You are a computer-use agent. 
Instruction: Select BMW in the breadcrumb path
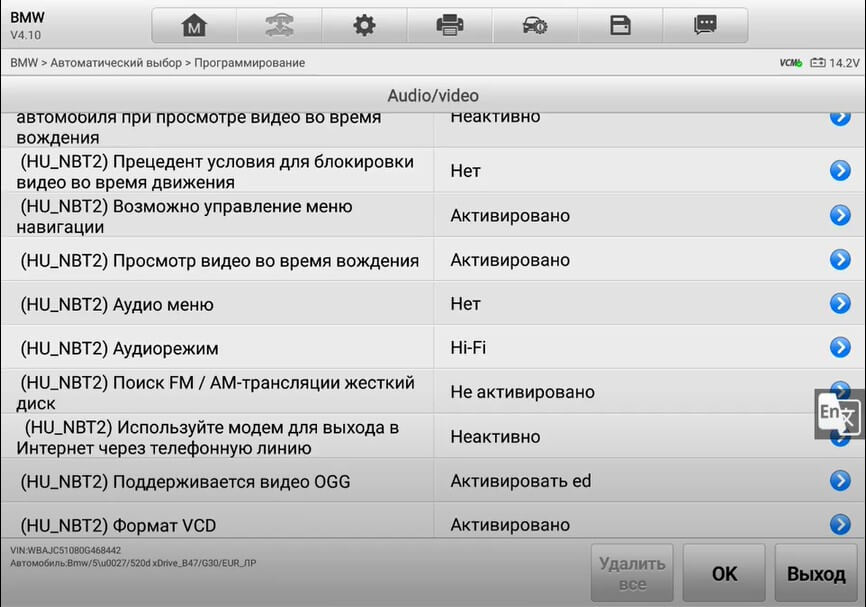[x=24, y=63]
